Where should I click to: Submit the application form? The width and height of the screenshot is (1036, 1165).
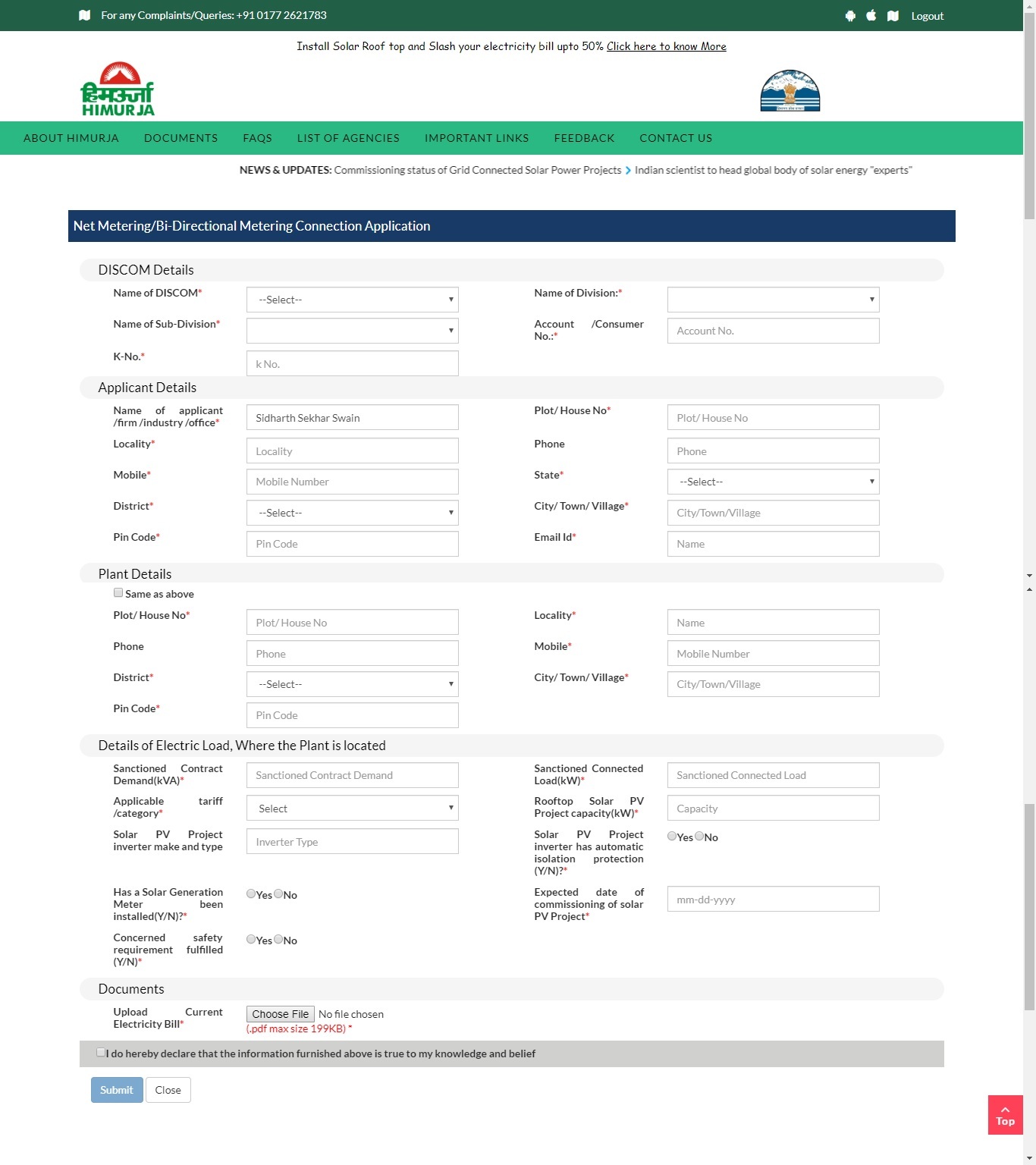pos(117,1090)
